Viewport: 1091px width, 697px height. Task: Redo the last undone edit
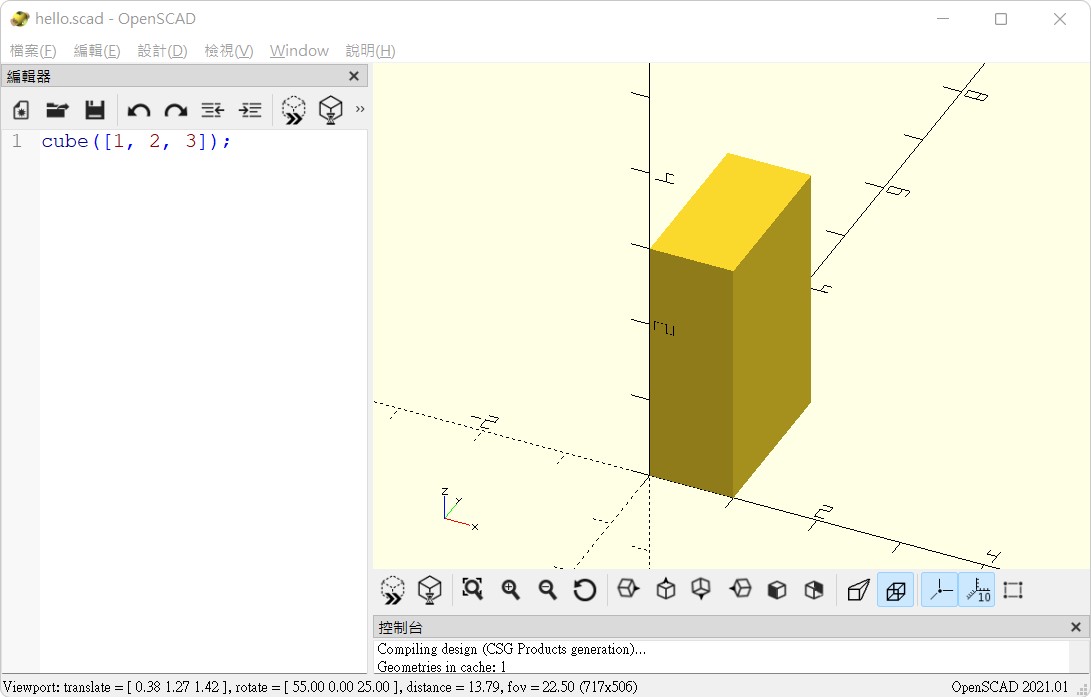175,110
